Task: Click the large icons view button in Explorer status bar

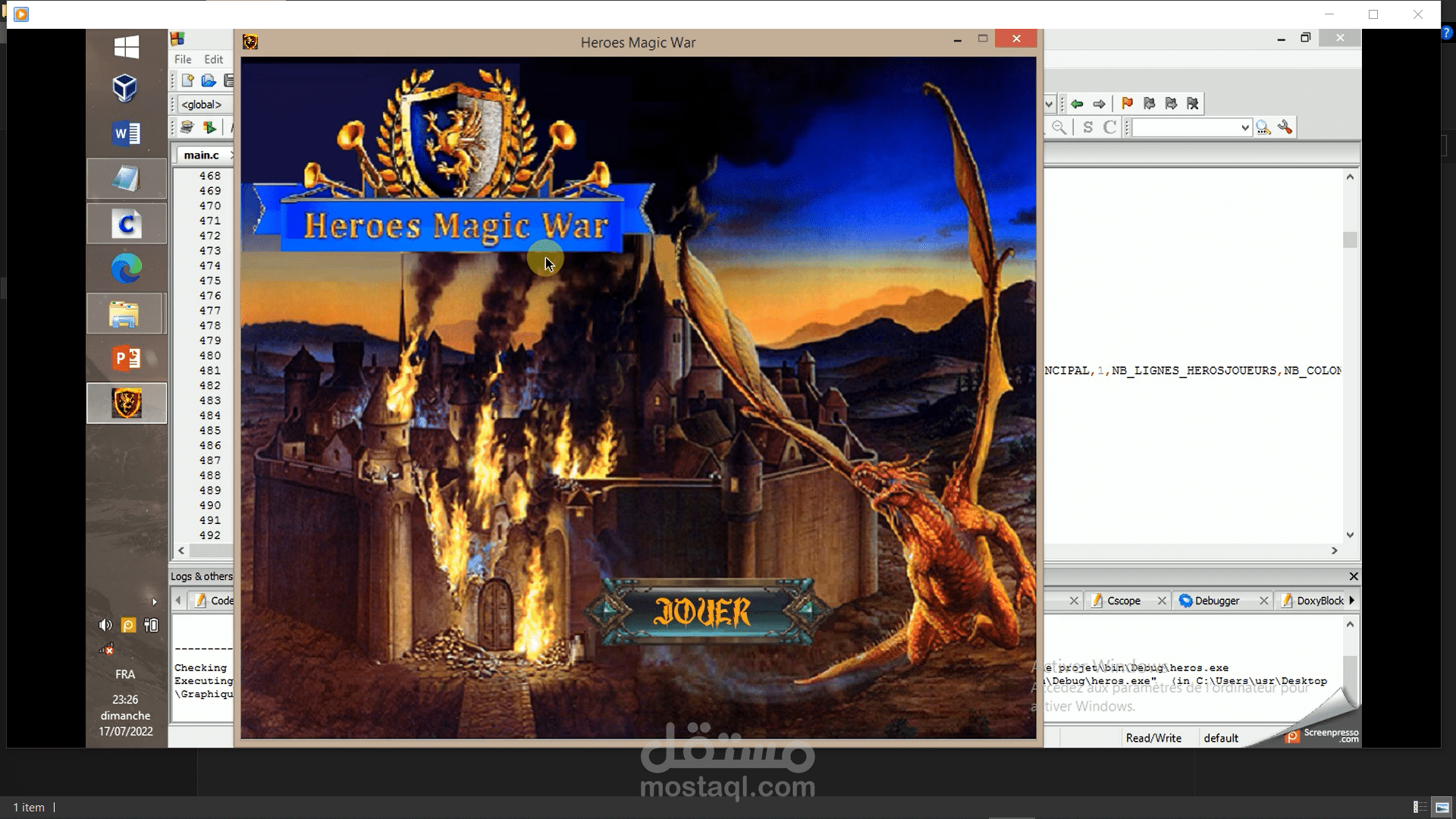Action: point(1442,807)
